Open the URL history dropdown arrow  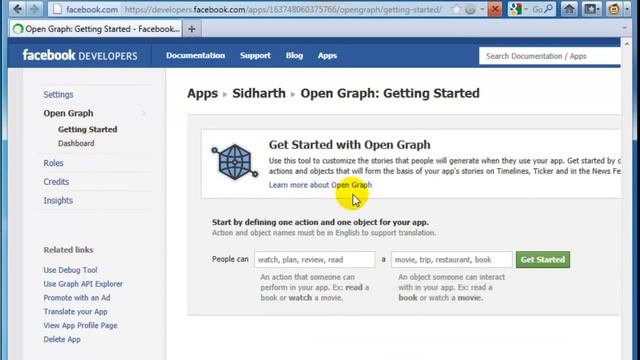tap(482, 9)
